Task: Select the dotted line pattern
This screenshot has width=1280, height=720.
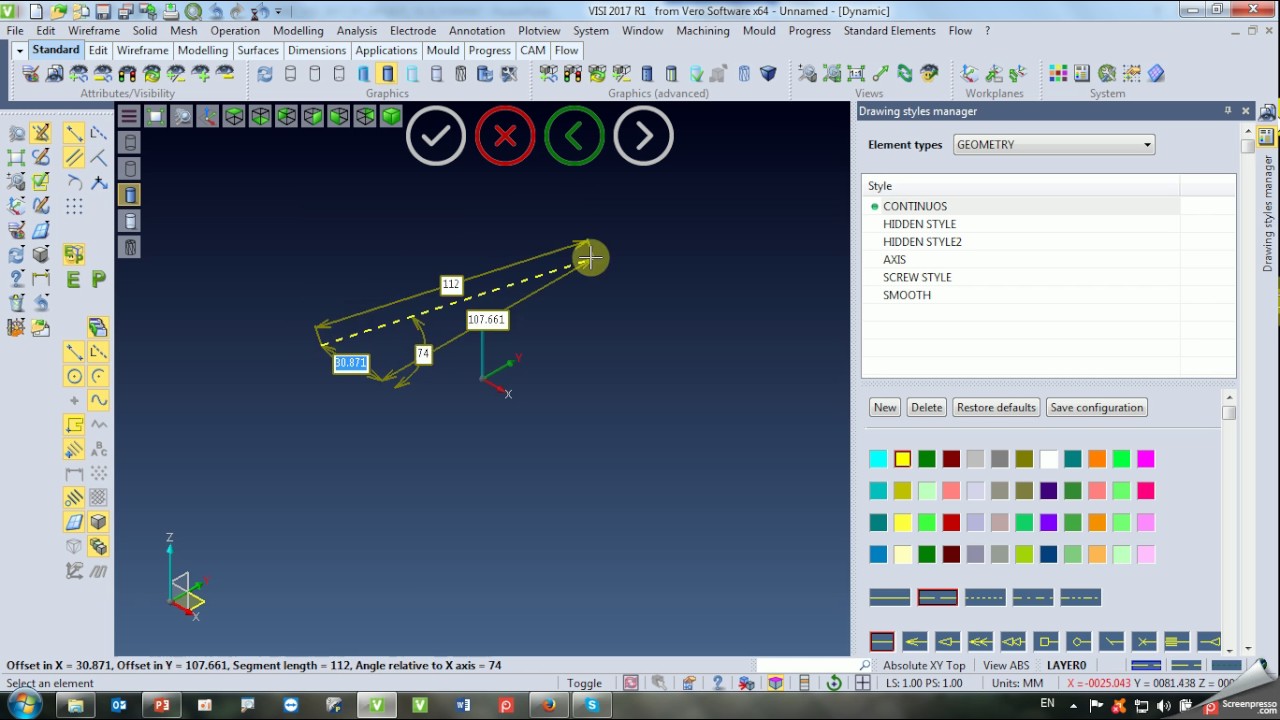Action: [985, 597]
